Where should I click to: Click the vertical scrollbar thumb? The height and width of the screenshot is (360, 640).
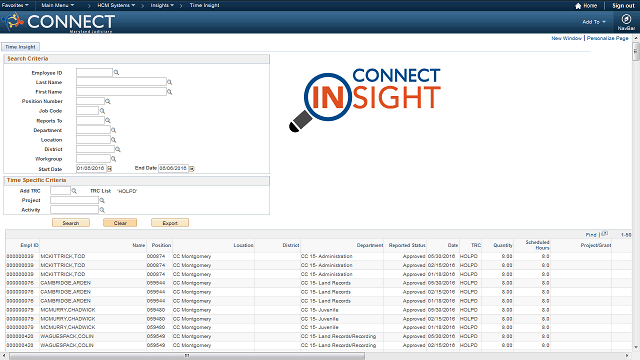click(636, 51)
